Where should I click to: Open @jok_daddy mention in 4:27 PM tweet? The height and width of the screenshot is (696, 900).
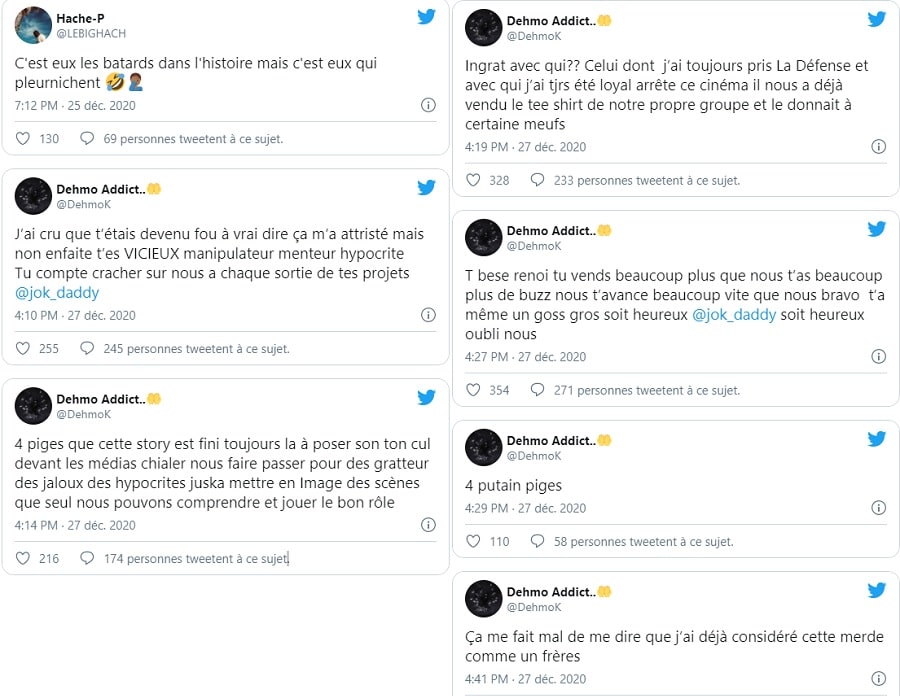coord(734,314)
